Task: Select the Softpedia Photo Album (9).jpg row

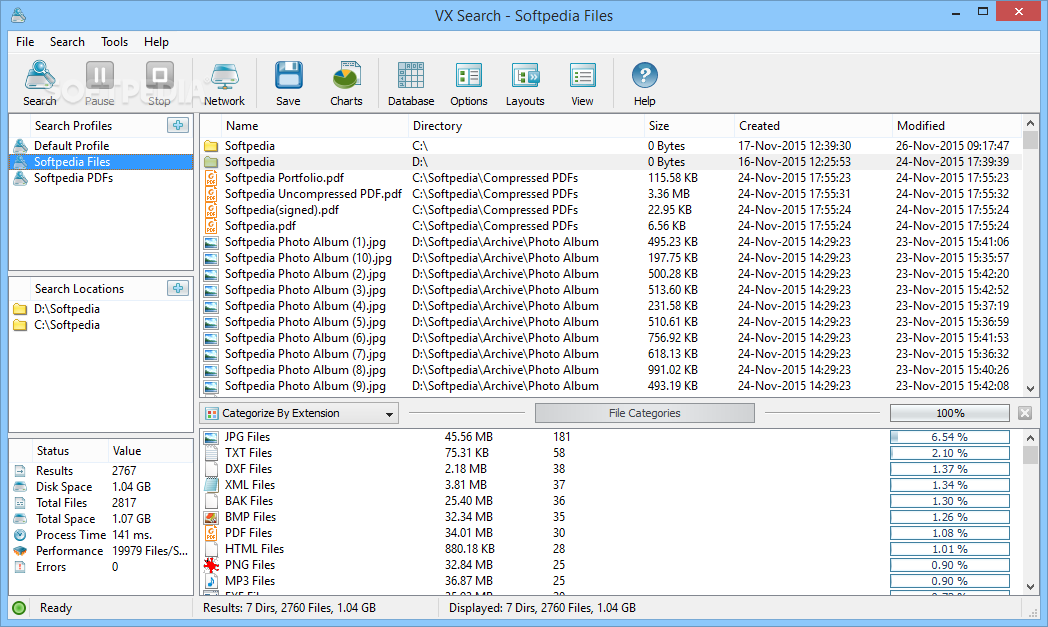Action: point(612,386)
